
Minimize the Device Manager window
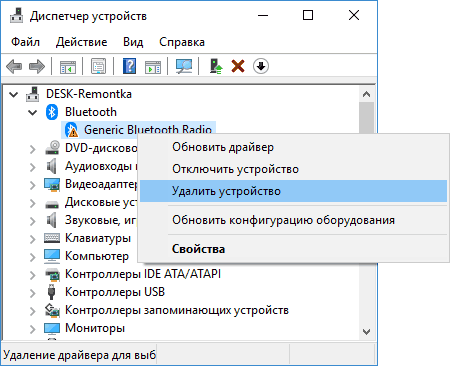tap(263, 15)
